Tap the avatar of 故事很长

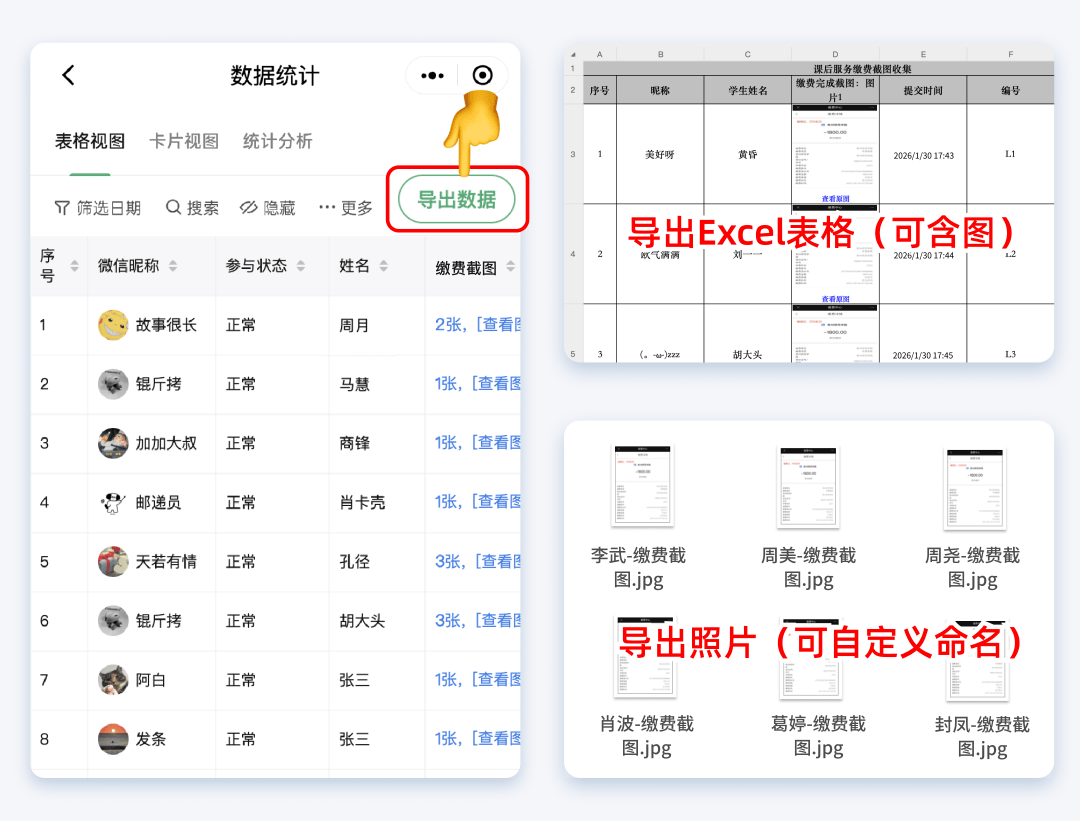coord(113,325)
